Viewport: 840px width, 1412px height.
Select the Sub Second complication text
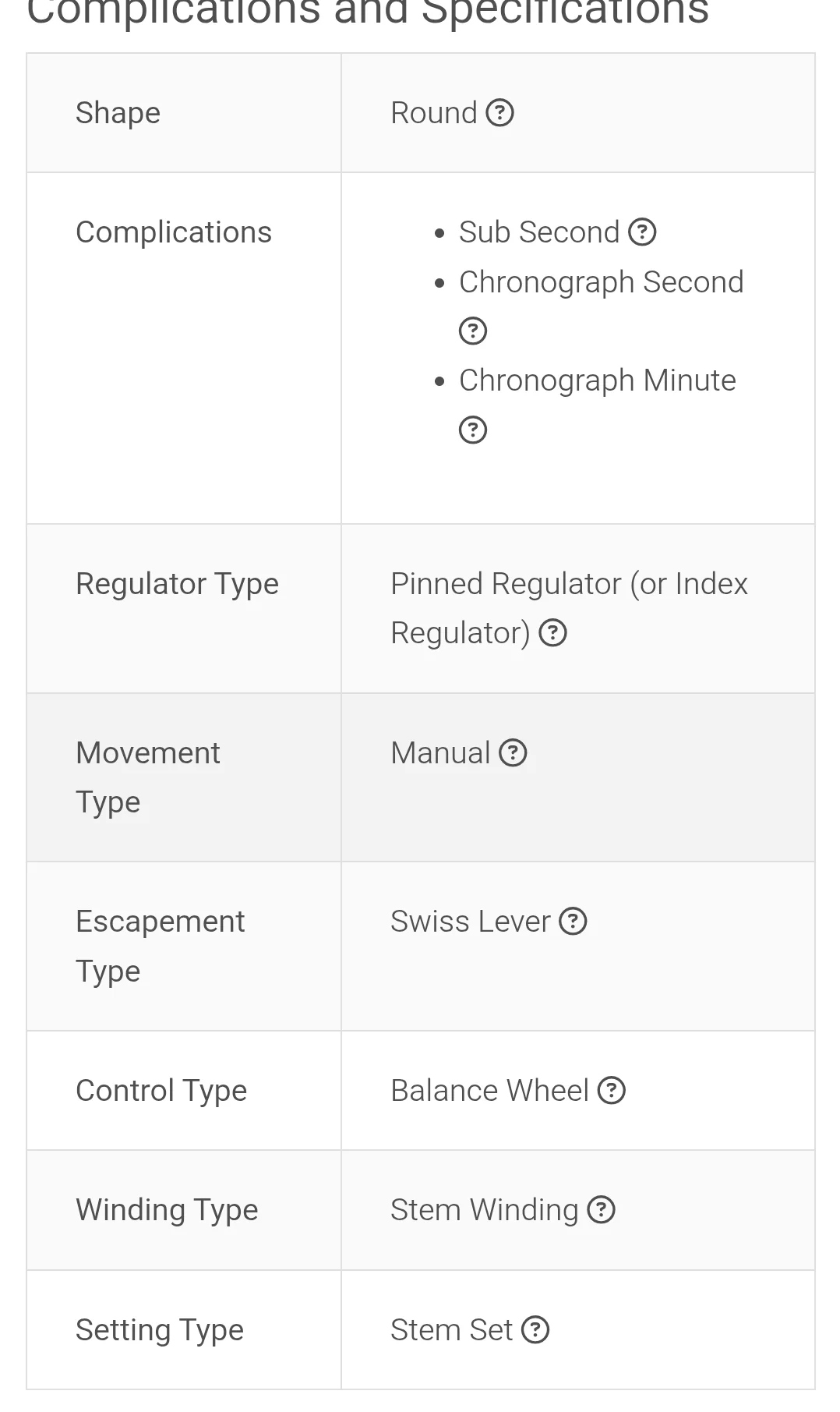pyautogui.click(x=538, y=232)
